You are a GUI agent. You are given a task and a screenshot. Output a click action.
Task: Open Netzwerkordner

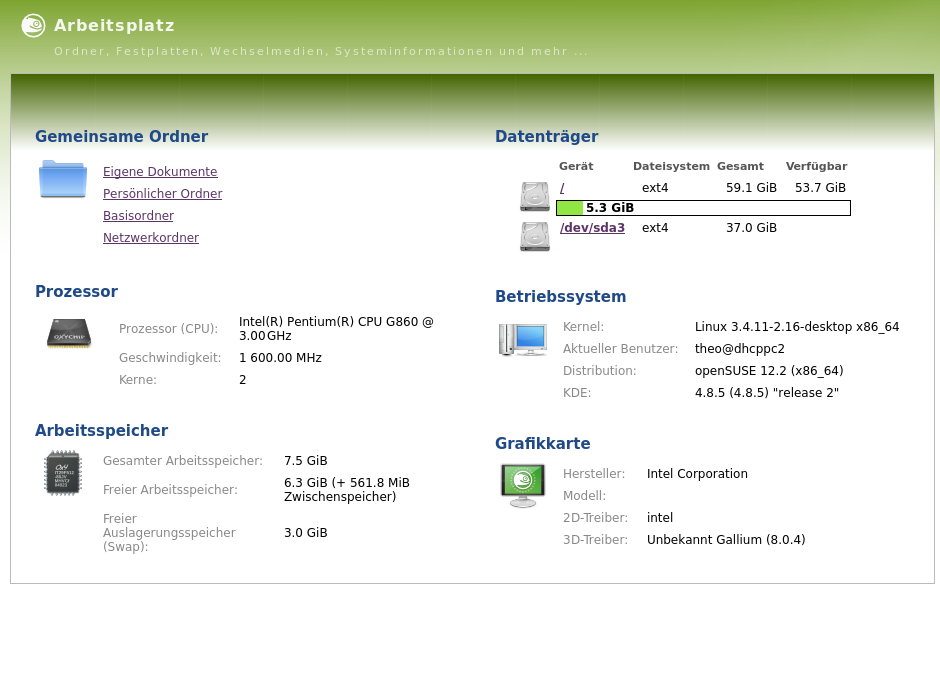click(x=151, y=238)
